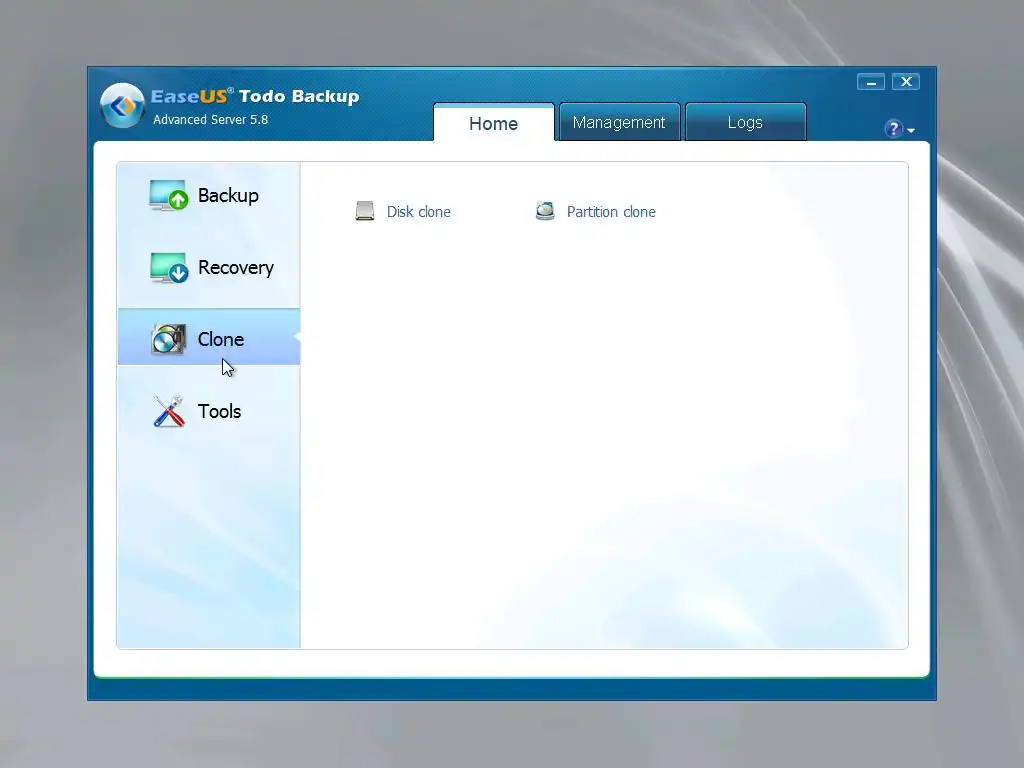Switch to the Management tab
The width and height of the screenshot is (1024, 768).
point(619,122)
